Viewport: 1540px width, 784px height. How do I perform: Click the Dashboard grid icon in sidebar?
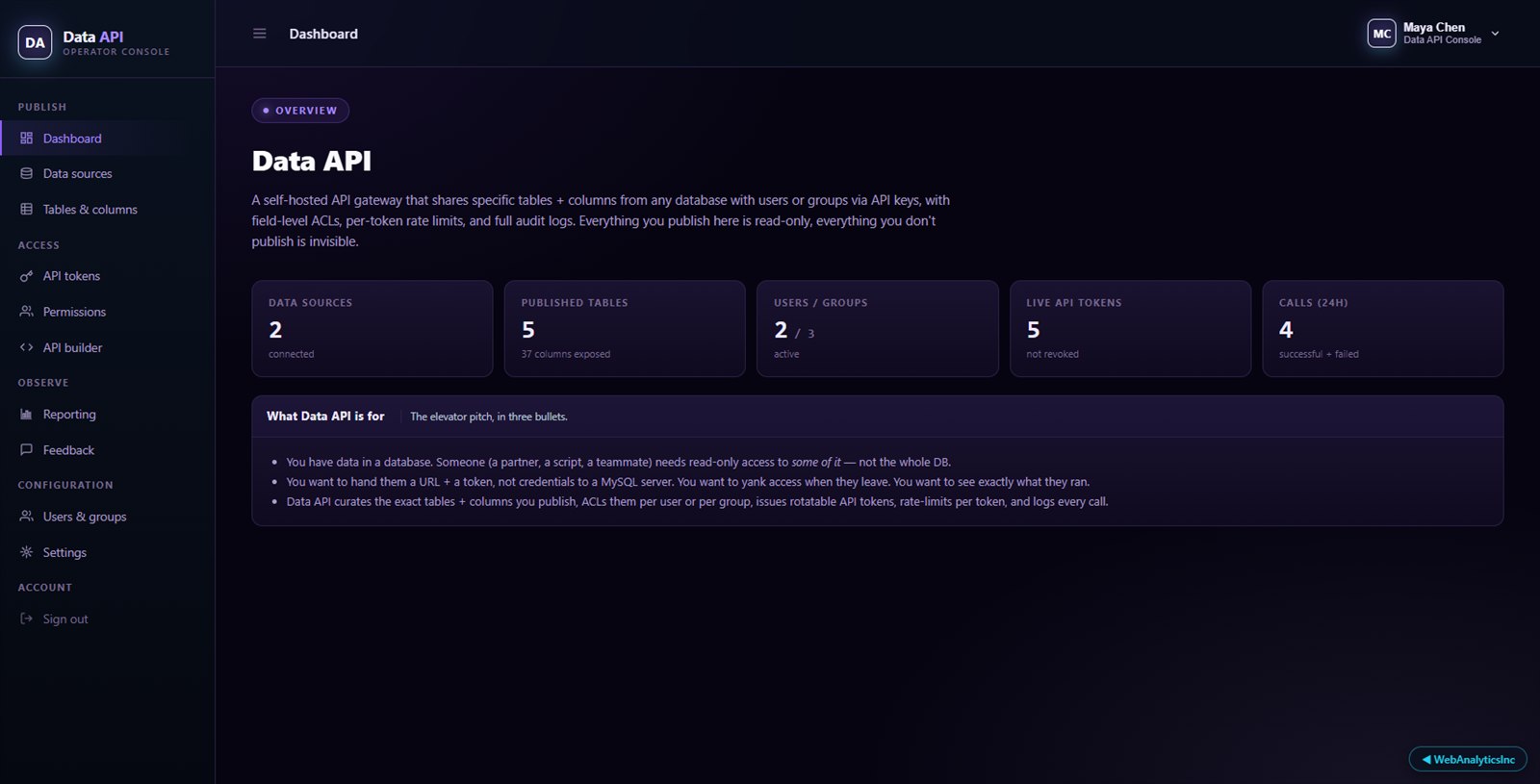click(x=27, y=139)
